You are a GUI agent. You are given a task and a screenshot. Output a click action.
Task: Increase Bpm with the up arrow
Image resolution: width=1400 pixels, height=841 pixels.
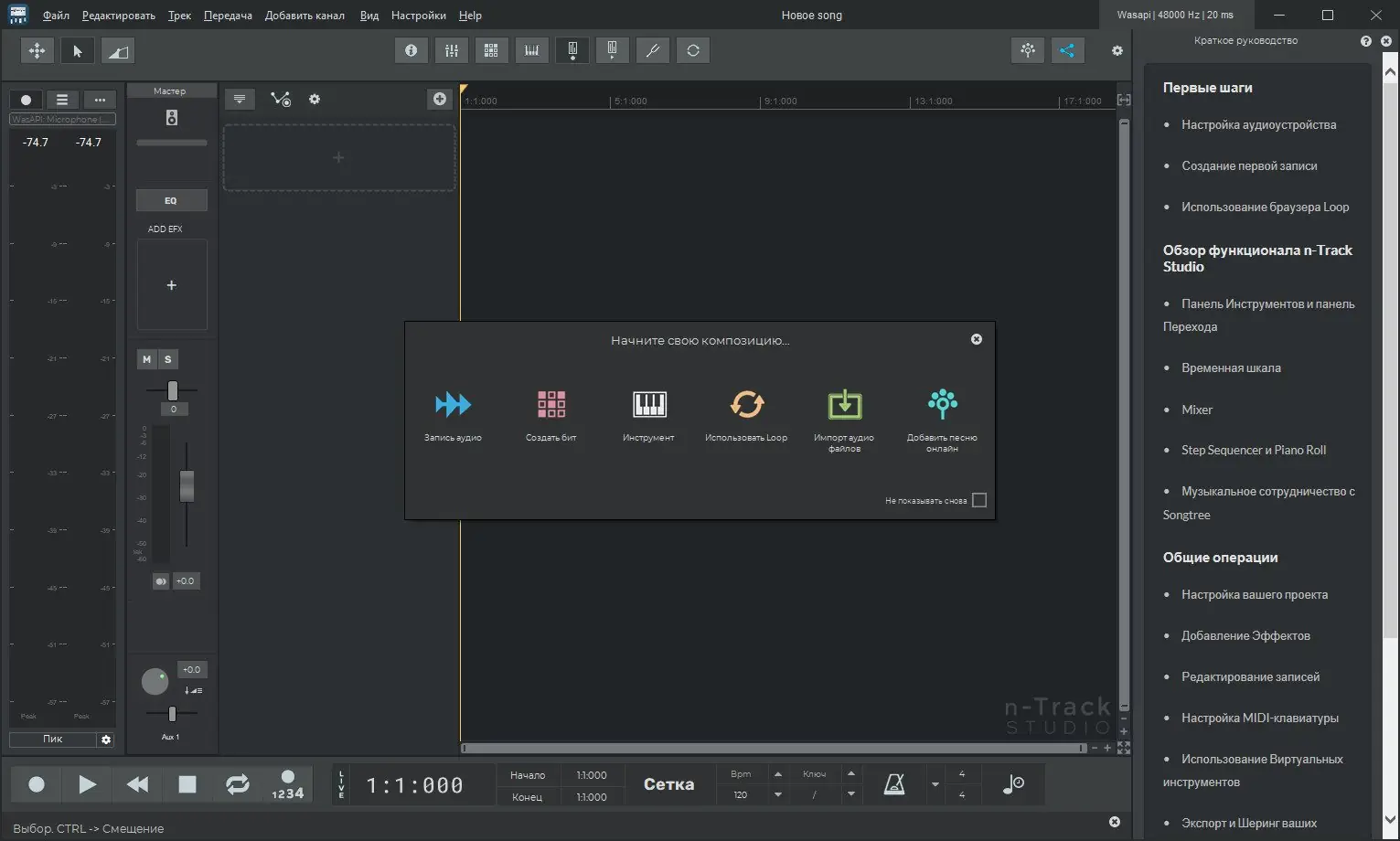click(778, 774)
